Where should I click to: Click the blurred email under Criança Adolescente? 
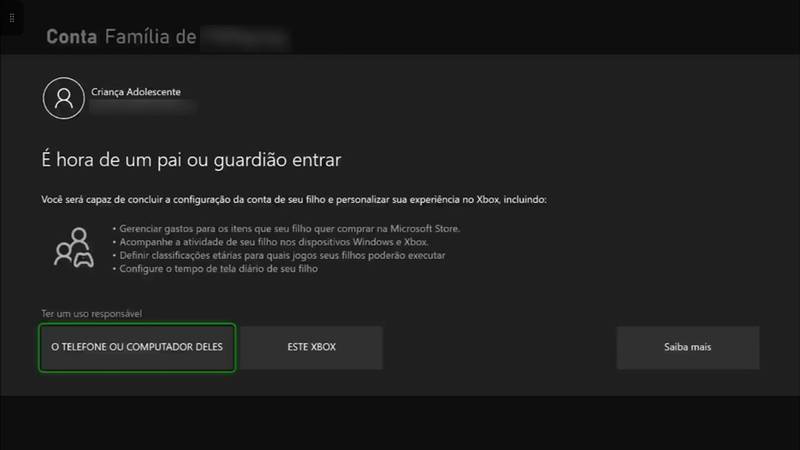(143, 108)
